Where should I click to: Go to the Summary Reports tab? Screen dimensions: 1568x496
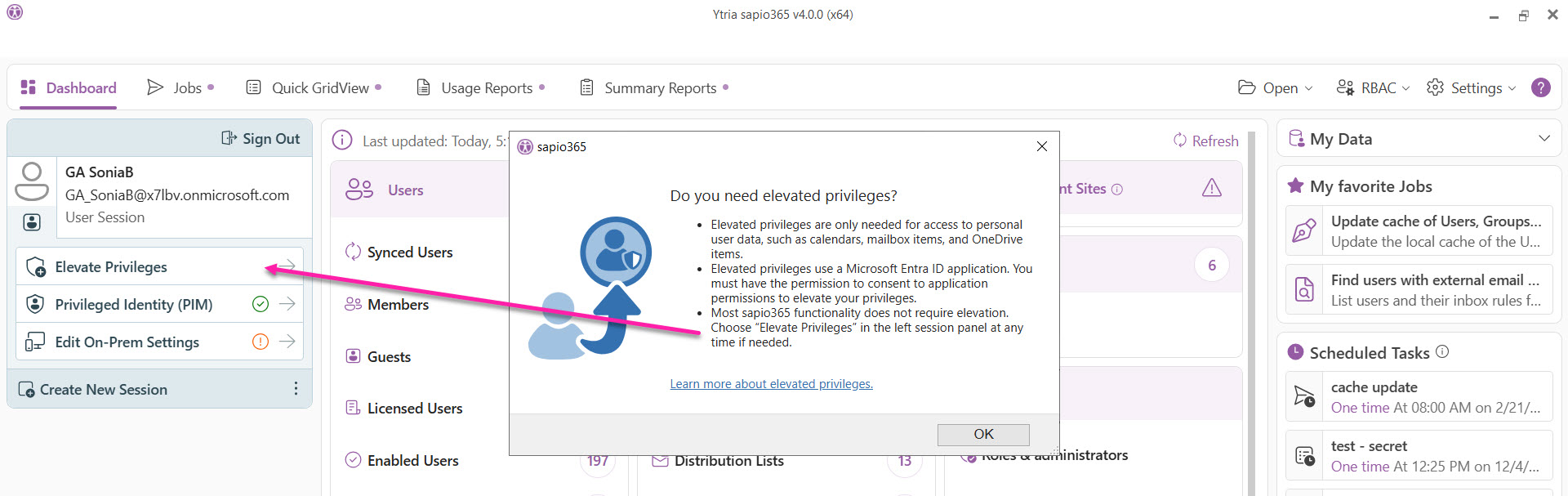pyautogui.click(x=653, y=87)
